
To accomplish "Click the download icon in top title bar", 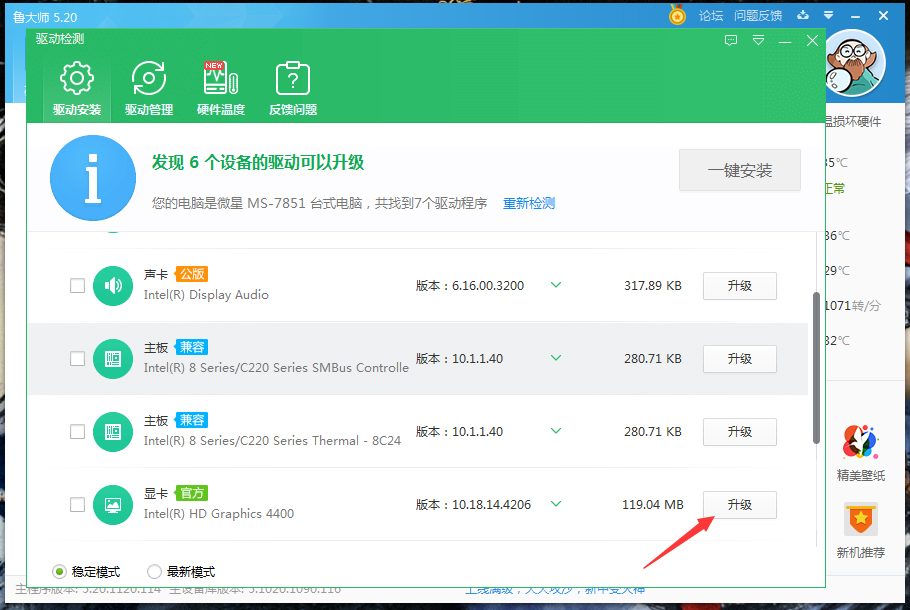I will (802, 16).
